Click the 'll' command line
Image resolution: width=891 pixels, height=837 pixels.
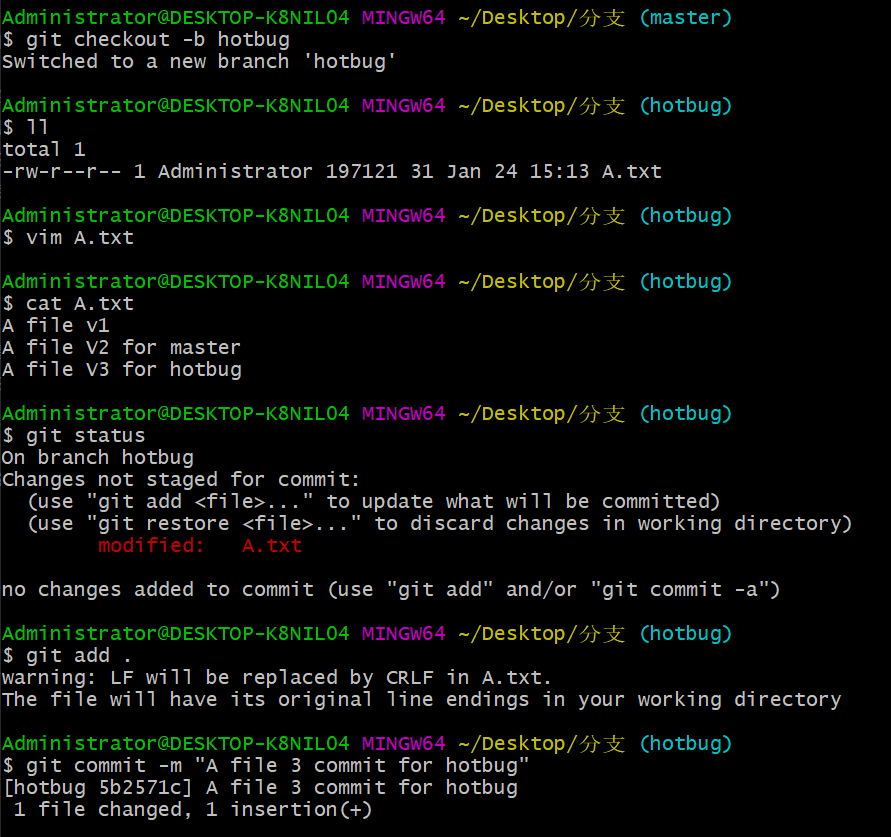(26, 127)
